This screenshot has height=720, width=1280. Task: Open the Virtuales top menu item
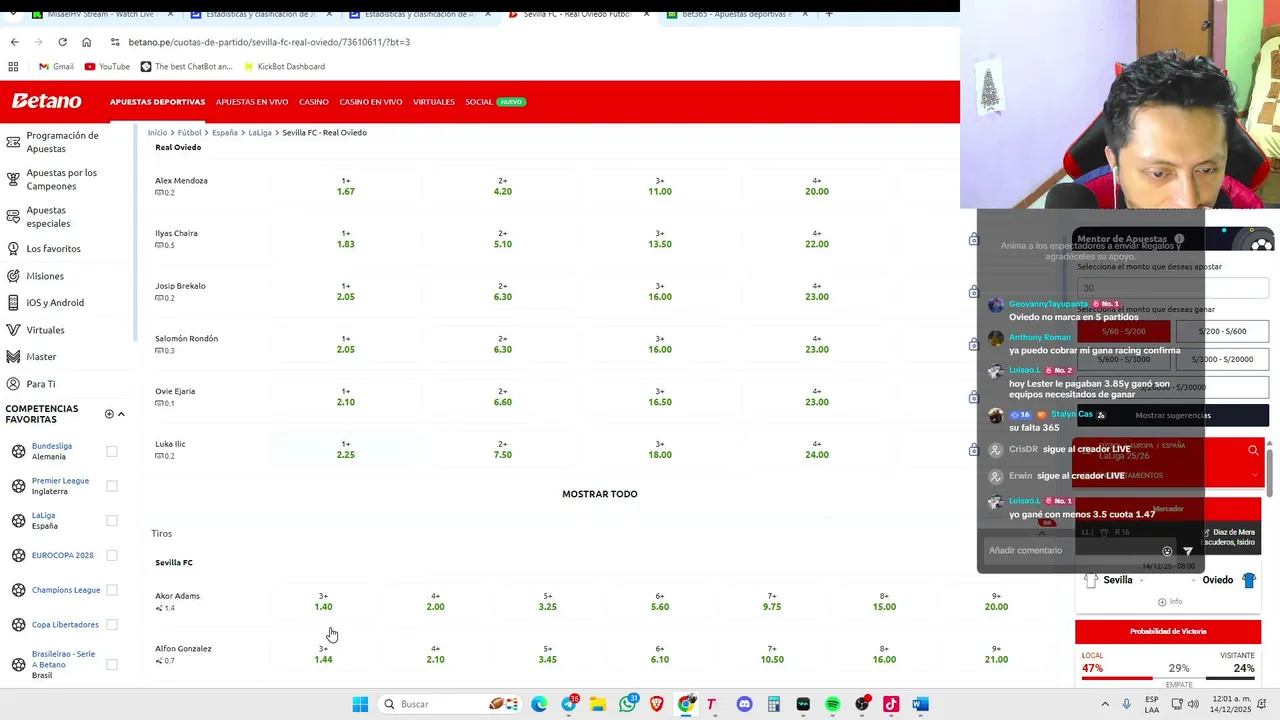[x=434, y=102]
